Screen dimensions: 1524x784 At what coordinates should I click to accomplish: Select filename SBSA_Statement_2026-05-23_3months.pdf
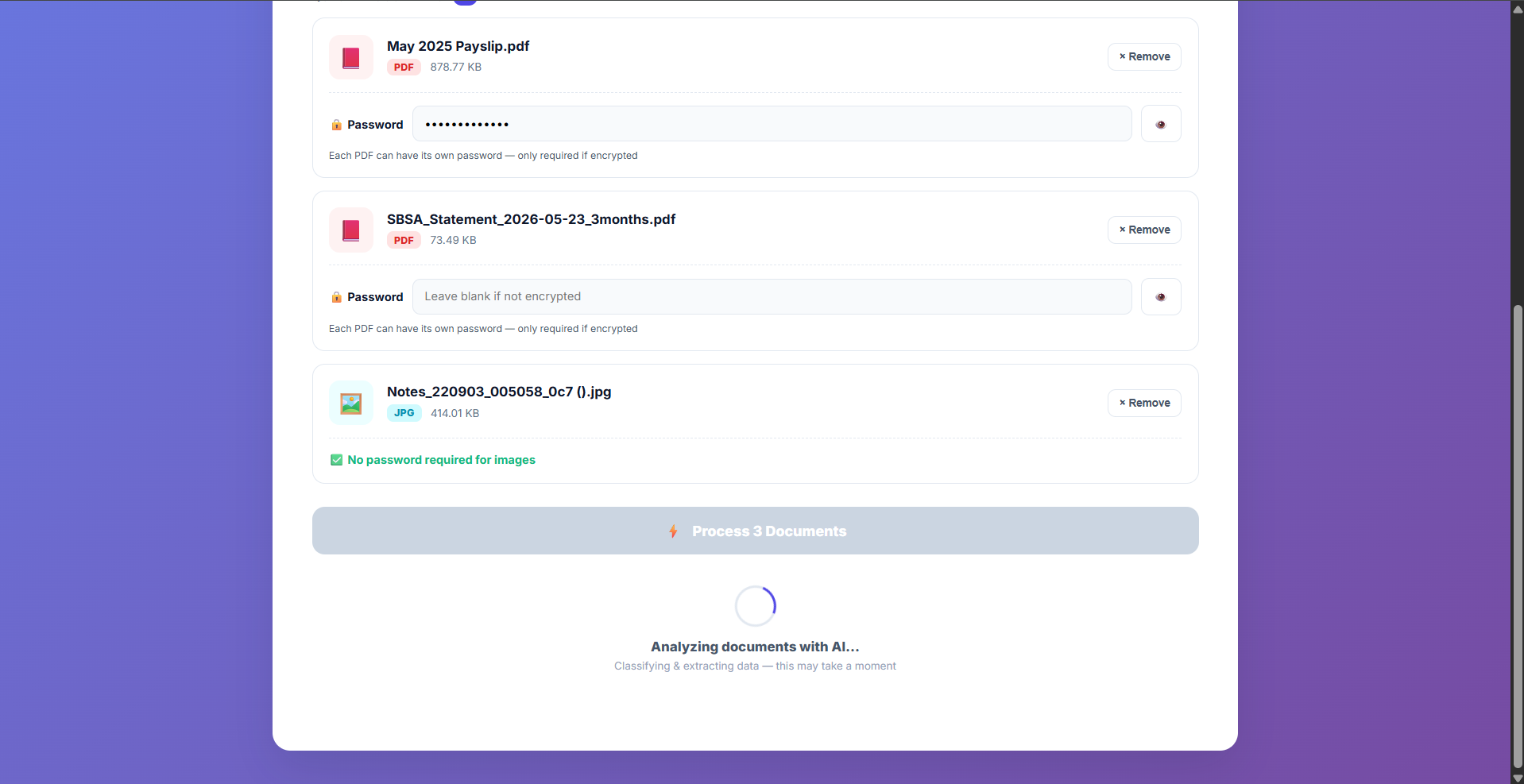pos(532,219)
